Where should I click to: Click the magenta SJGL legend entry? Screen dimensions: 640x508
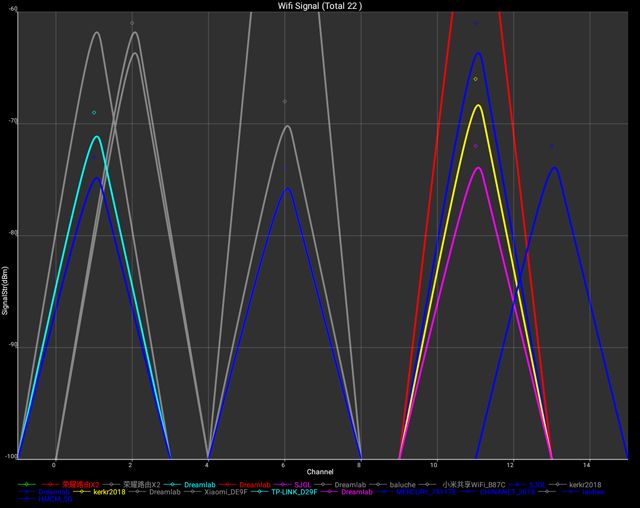pyautogui.click(x=302, y=484)
